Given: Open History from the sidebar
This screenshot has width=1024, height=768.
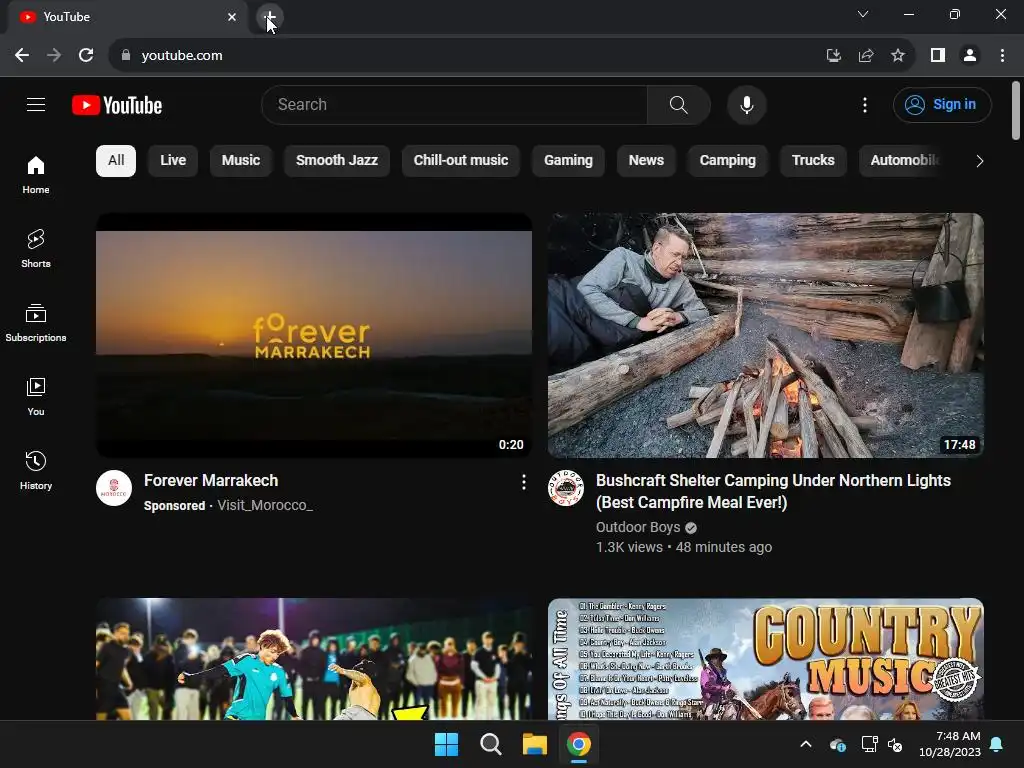Looking at the screenshot, I should pyautogui.click(x=36, y=470).
